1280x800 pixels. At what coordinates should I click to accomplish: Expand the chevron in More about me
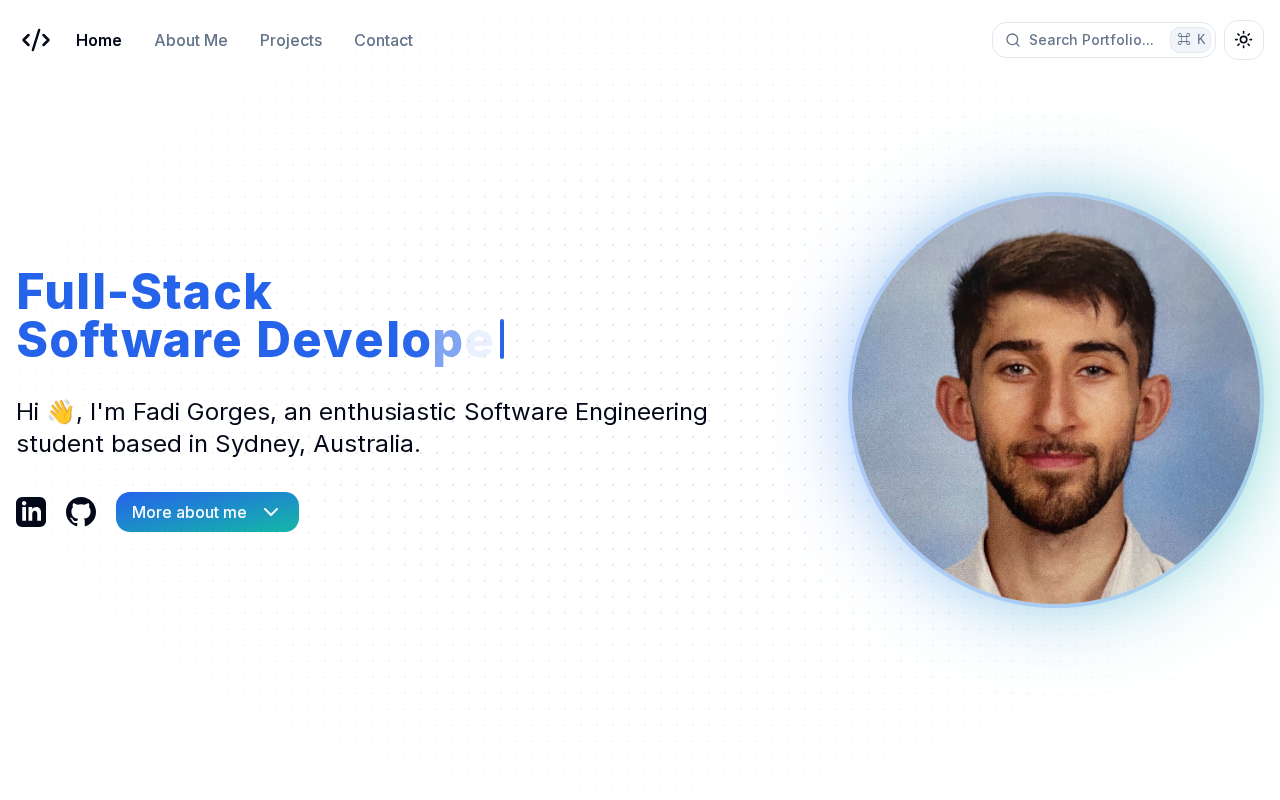coord(271,512)
